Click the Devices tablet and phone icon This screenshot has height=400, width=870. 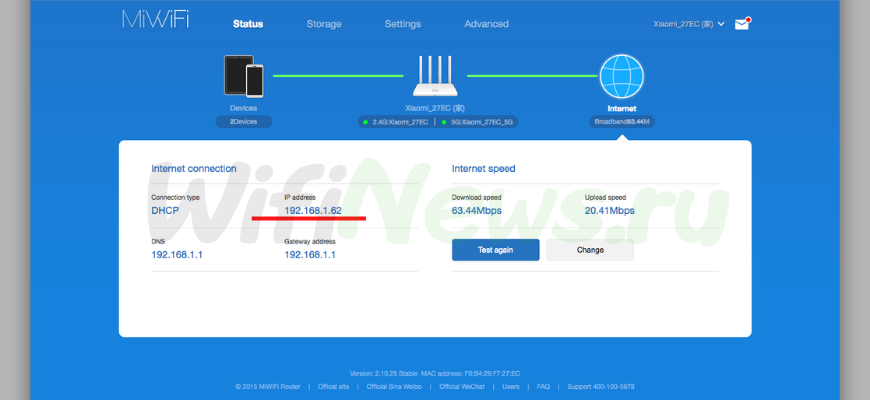tap(243, 76)
